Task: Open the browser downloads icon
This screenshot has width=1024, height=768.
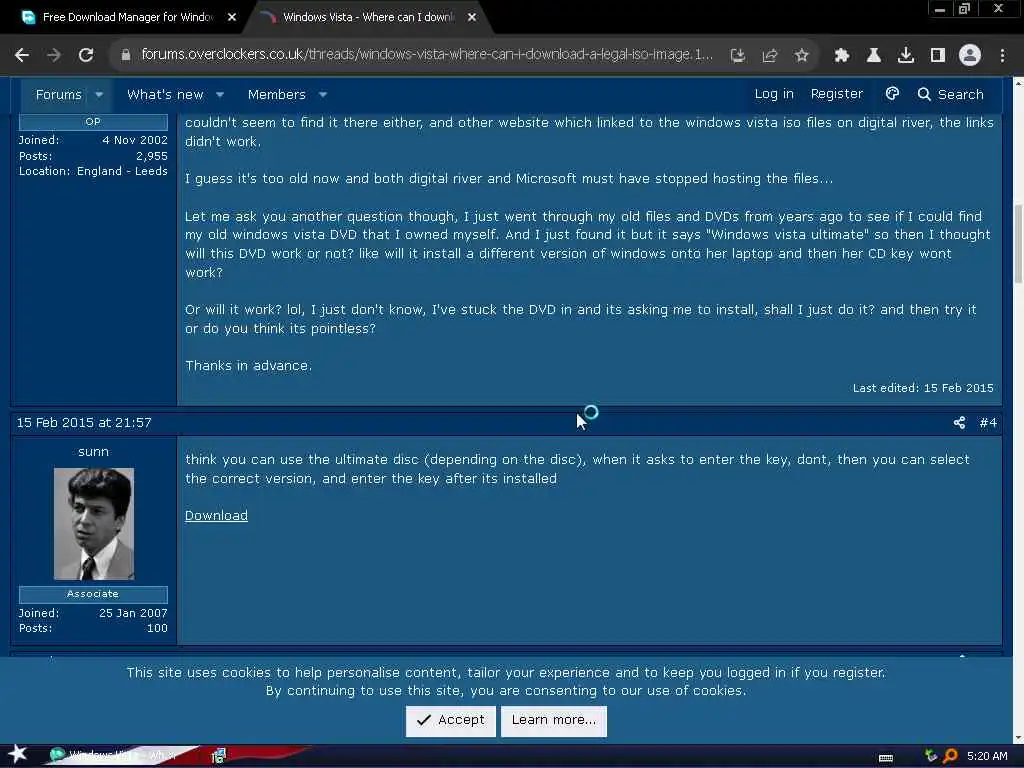Action: point(906,56)
